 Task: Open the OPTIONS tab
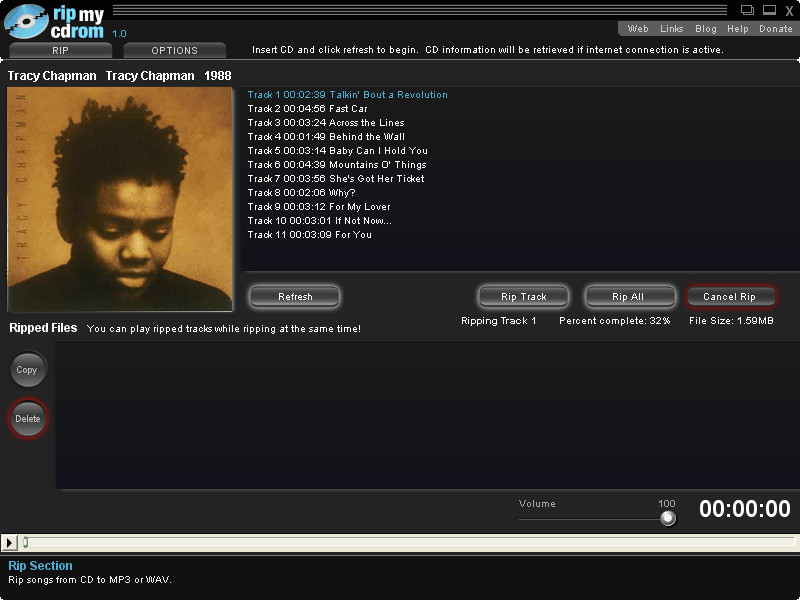(174, 51)
